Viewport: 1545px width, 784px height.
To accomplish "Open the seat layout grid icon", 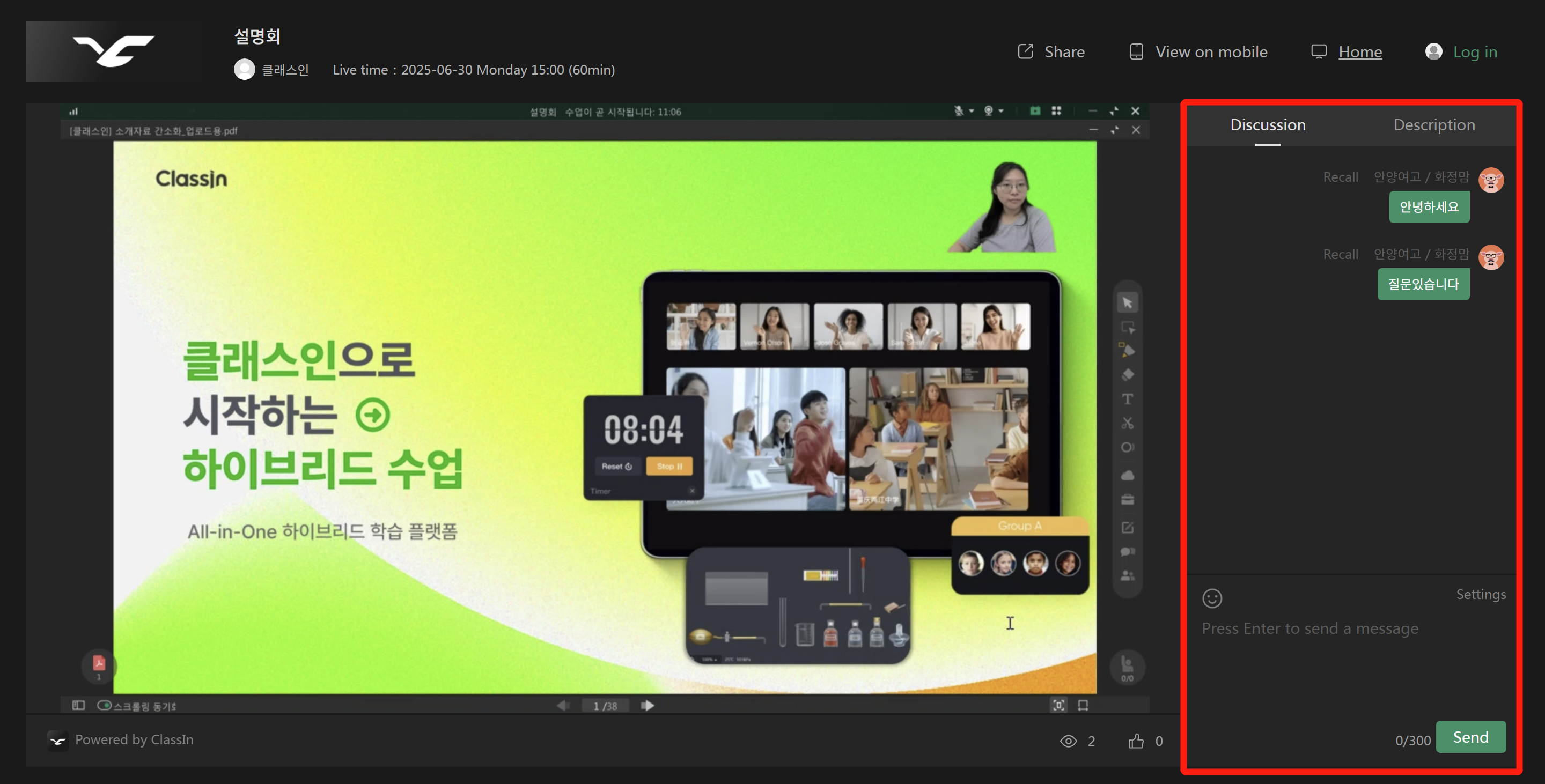I will pos(1057,111).
